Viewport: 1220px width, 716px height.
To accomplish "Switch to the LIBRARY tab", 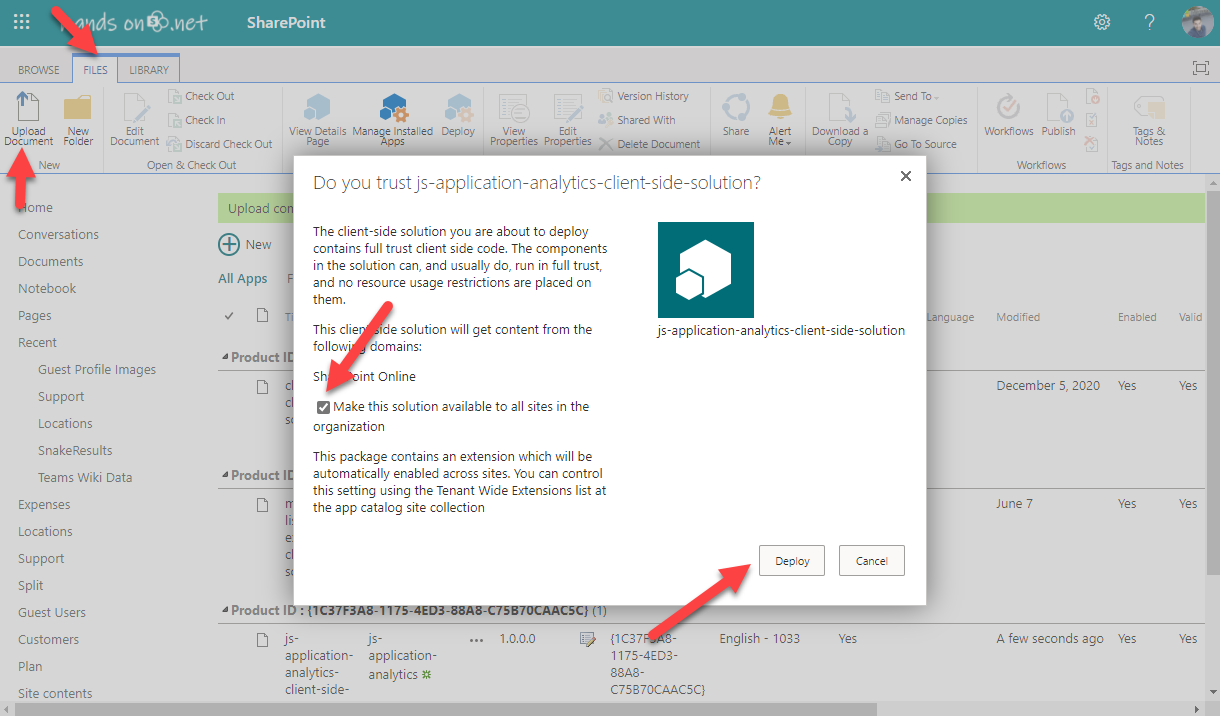I will coord(147,69).
